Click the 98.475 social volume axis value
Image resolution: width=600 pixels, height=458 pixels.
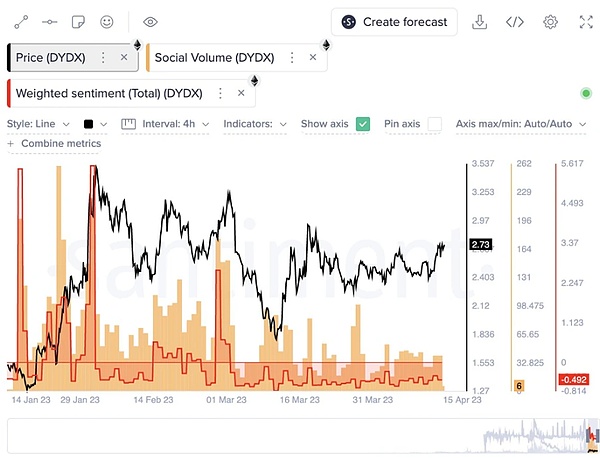tap(530, 306)
